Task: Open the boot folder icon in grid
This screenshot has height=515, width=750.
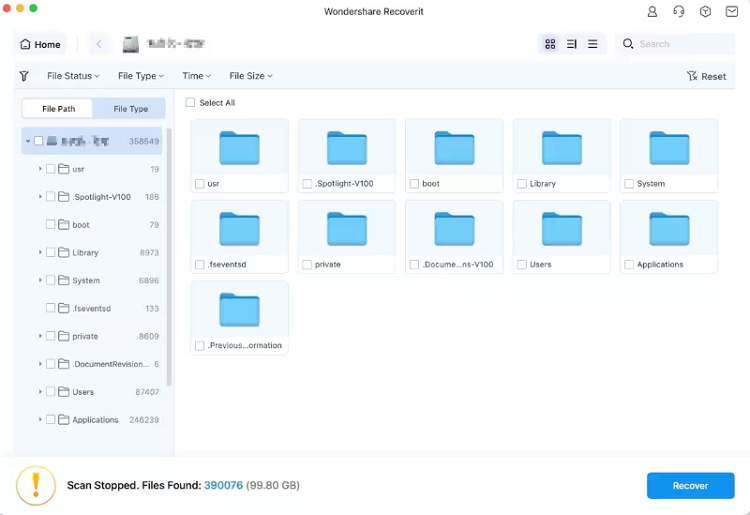Action: (x=454, y=148)
